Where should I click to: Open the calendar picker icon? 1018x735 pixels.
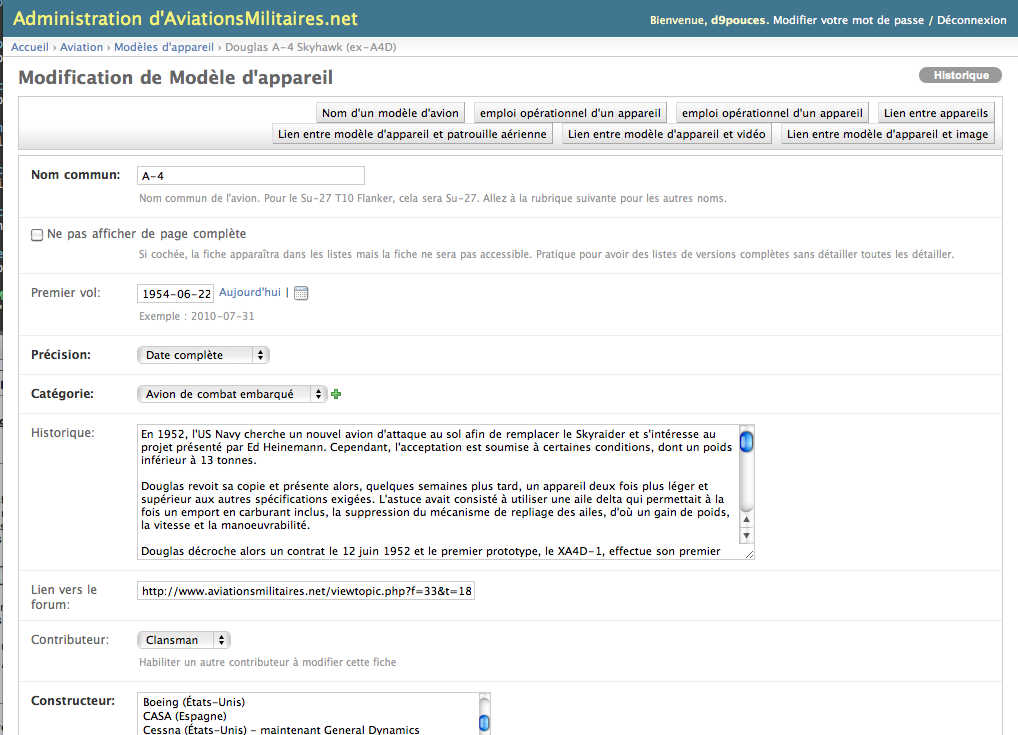point(301,293)
